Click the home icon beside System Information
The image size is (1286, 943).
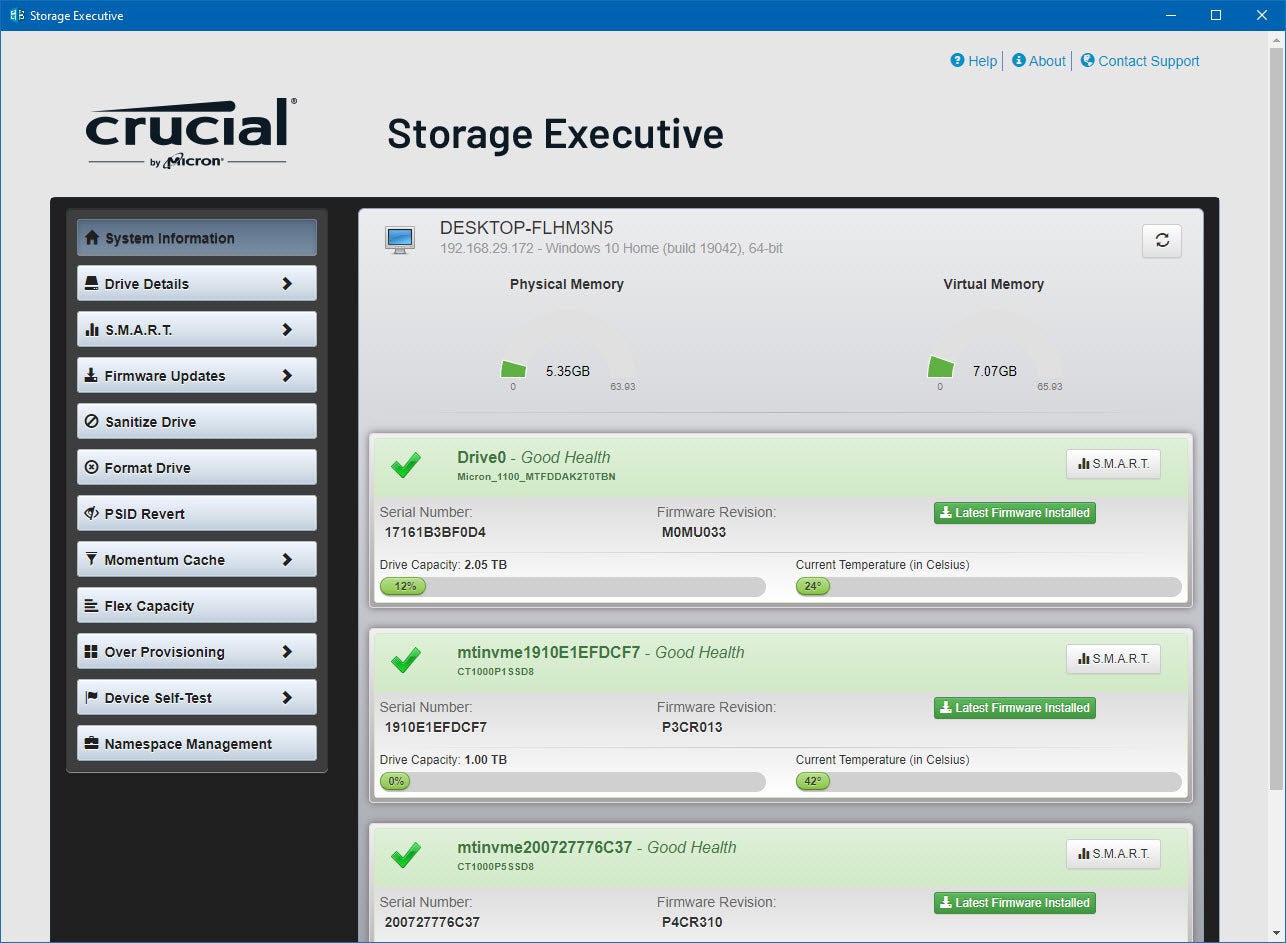point(92,238)
